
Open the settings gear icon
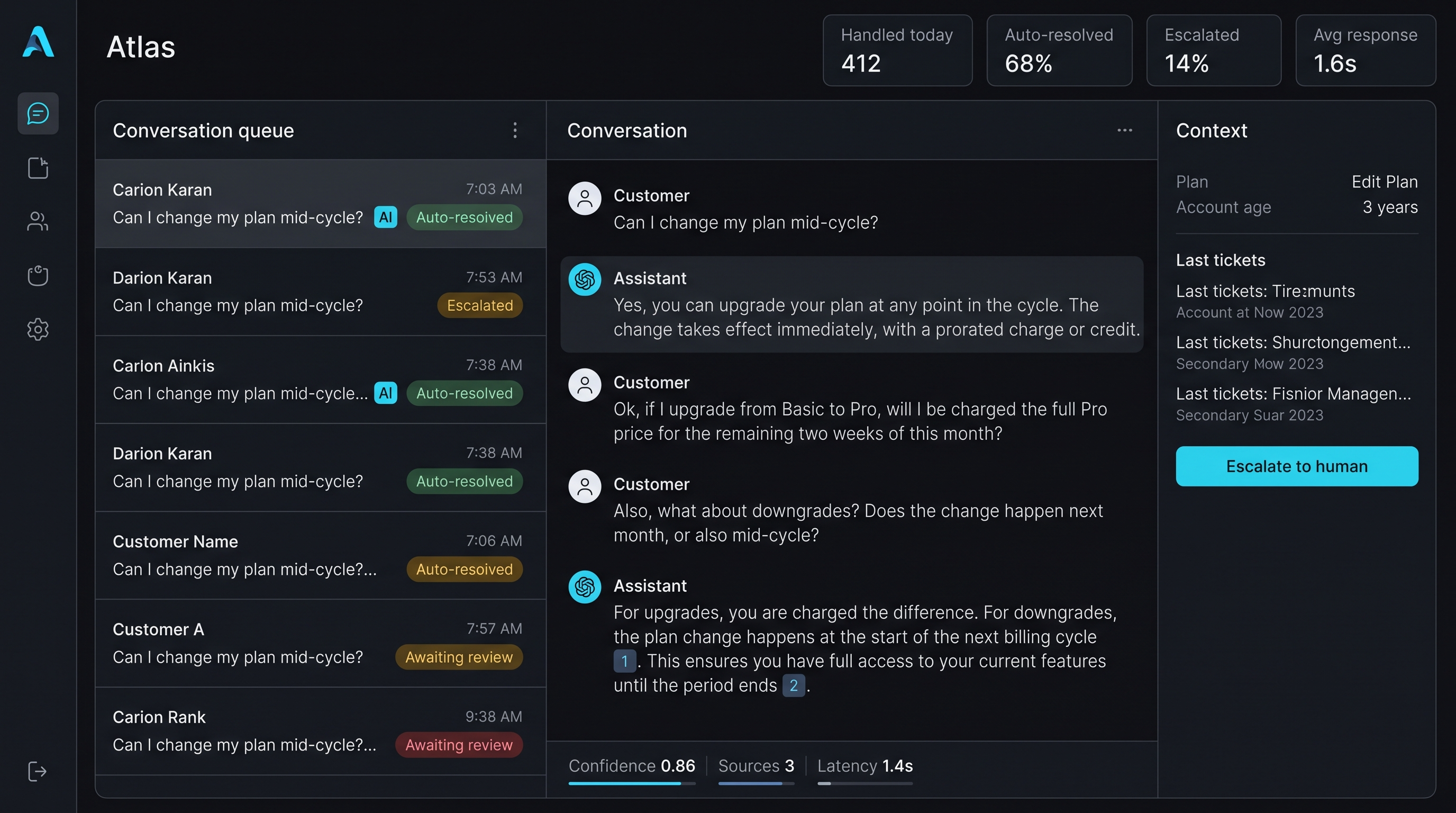point(38,329)
